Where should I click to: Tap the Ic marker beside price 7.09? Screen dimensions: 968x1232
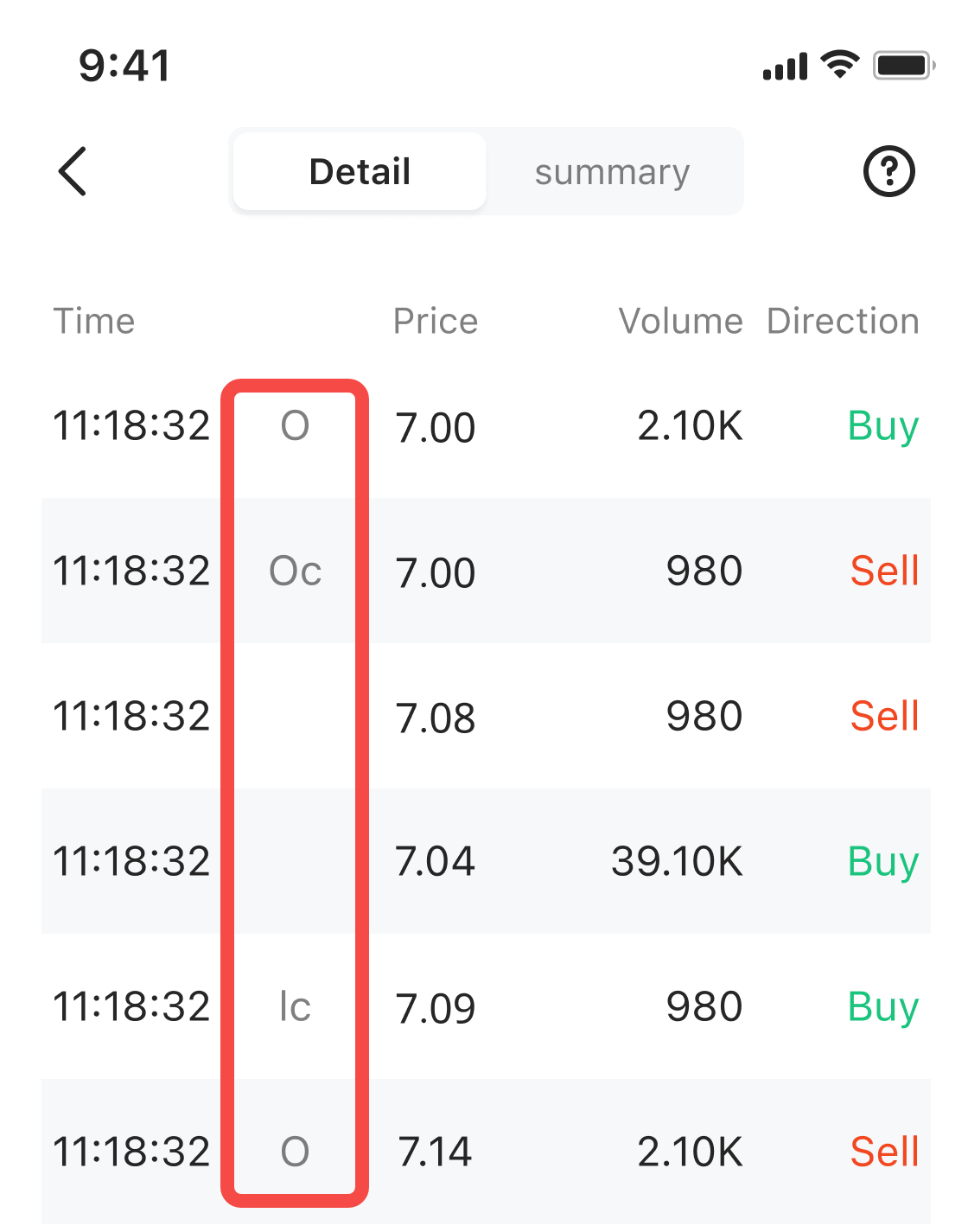(x=295, y=1007)
